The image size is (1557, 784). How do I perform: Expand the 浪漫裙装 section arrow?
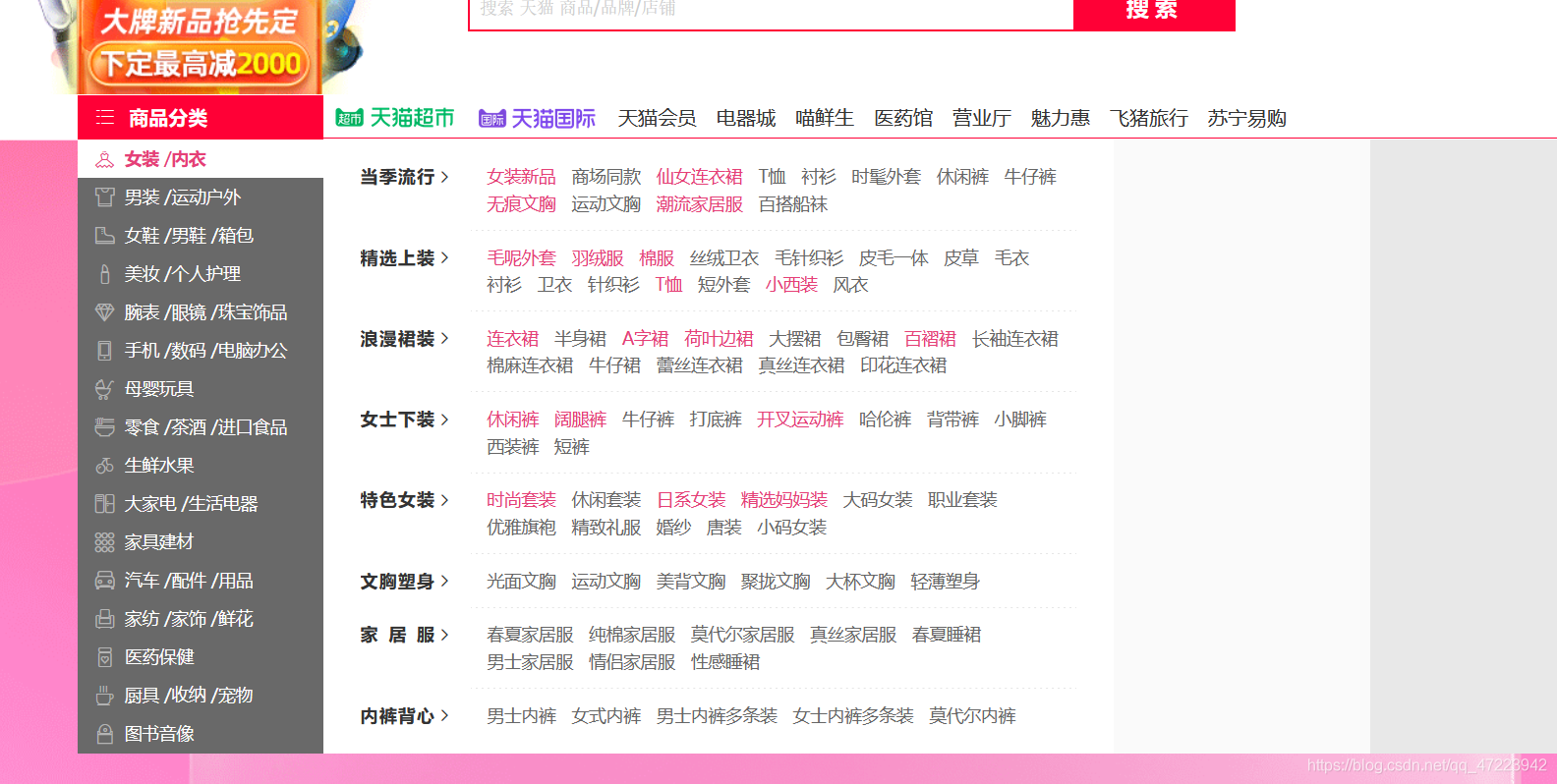point(445,339)
